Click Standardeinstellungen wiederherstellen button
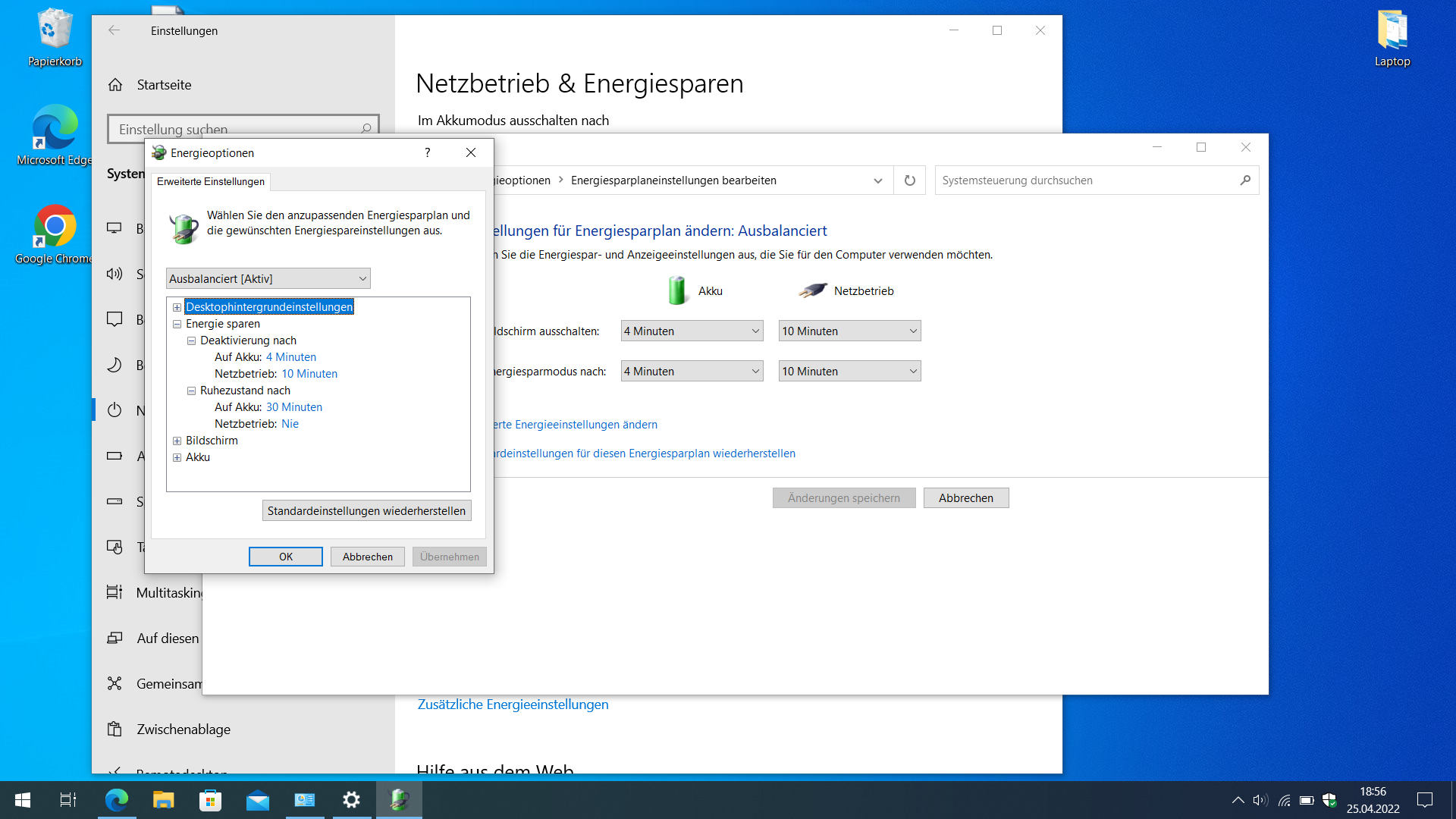 (x=366, y=510)
